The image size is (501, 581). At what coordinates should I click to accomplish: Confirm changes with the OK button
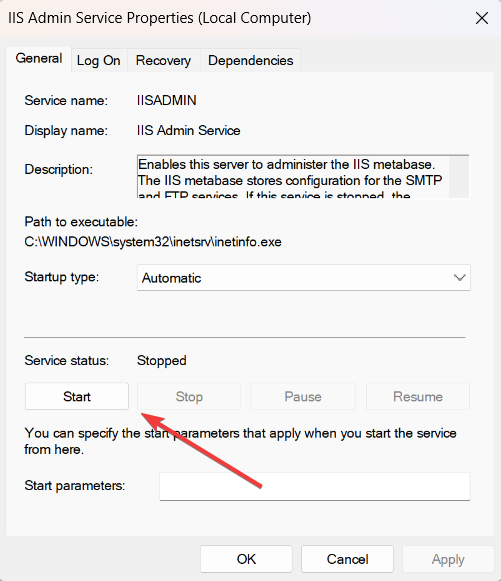(x=246, y=559)
